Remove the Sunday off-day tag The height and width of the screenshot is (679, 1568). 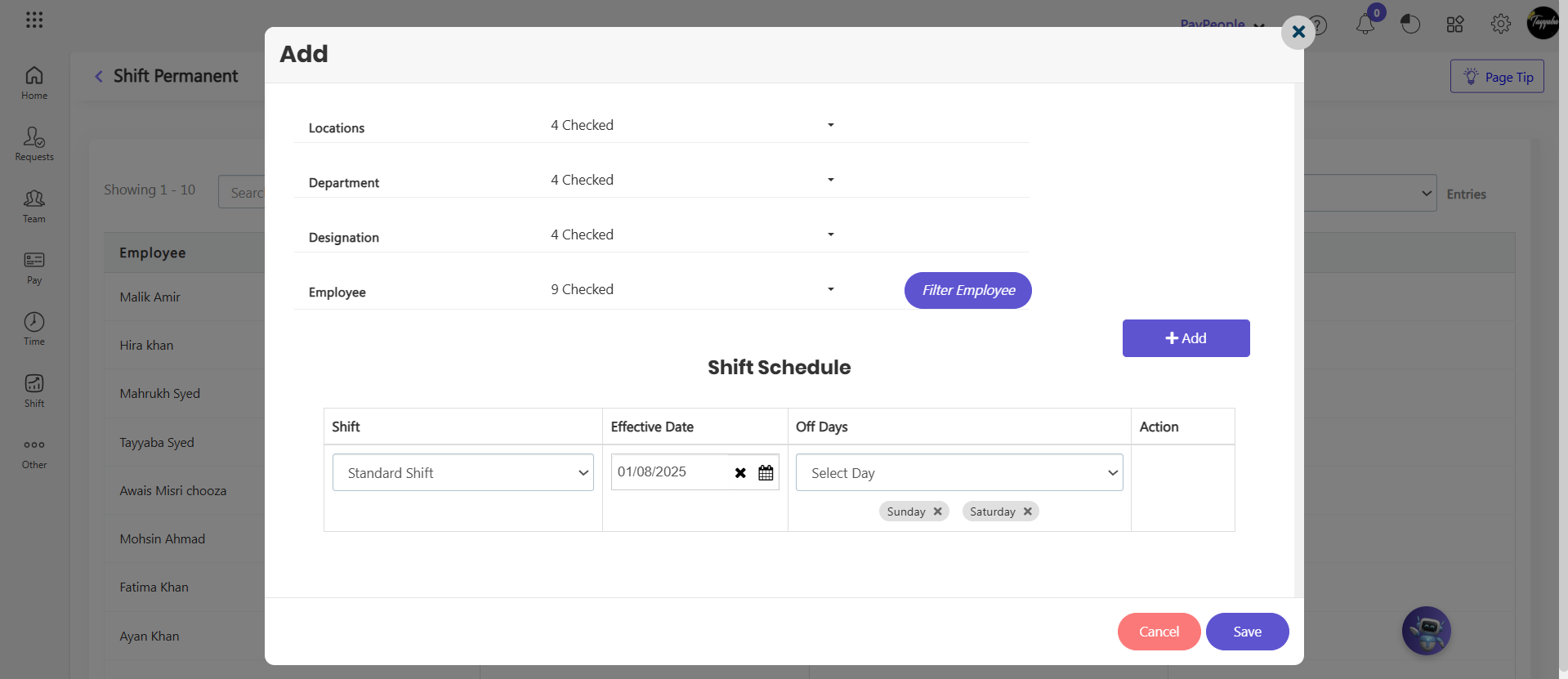[938, 511]
